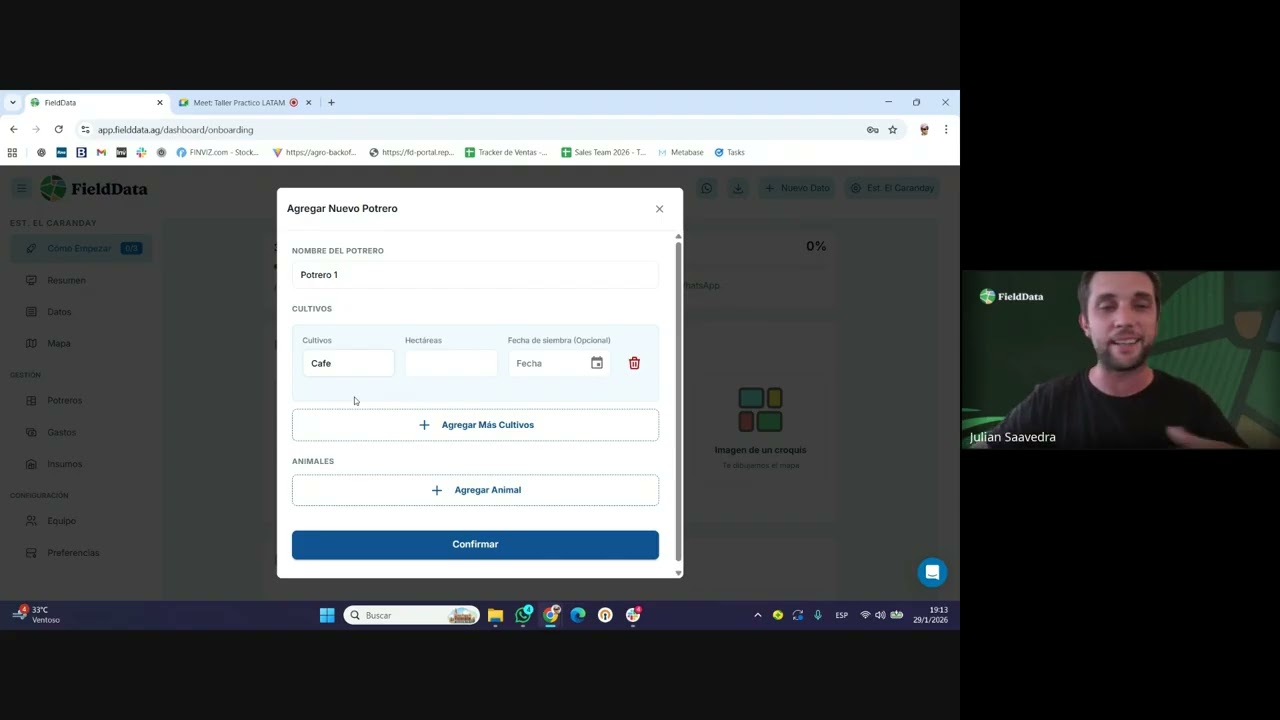
Task: Open the Slack bookmark icon
Action: (141, 152)
